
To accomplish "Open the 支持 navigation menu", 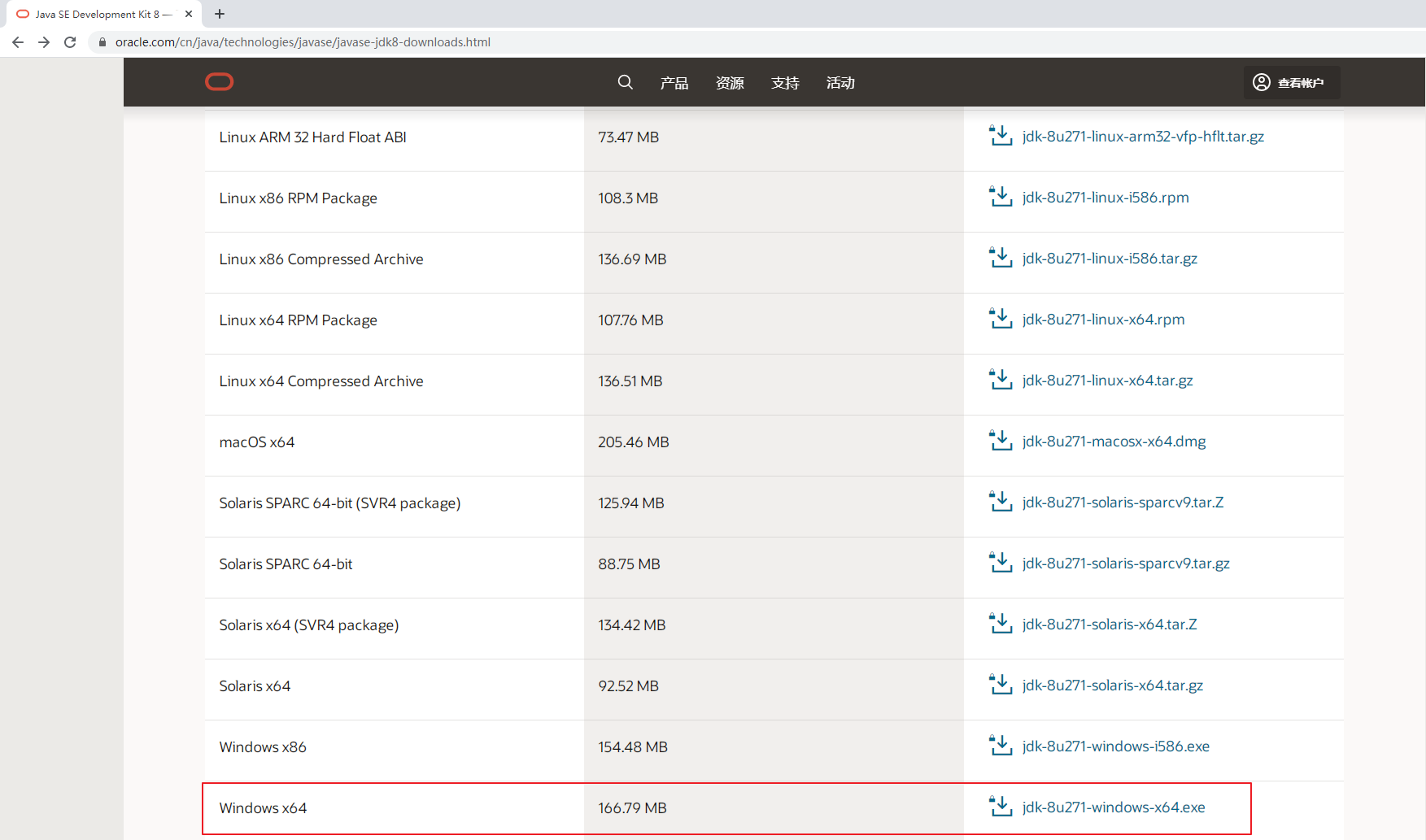I will pyautogui.click(x=785, y=83).
